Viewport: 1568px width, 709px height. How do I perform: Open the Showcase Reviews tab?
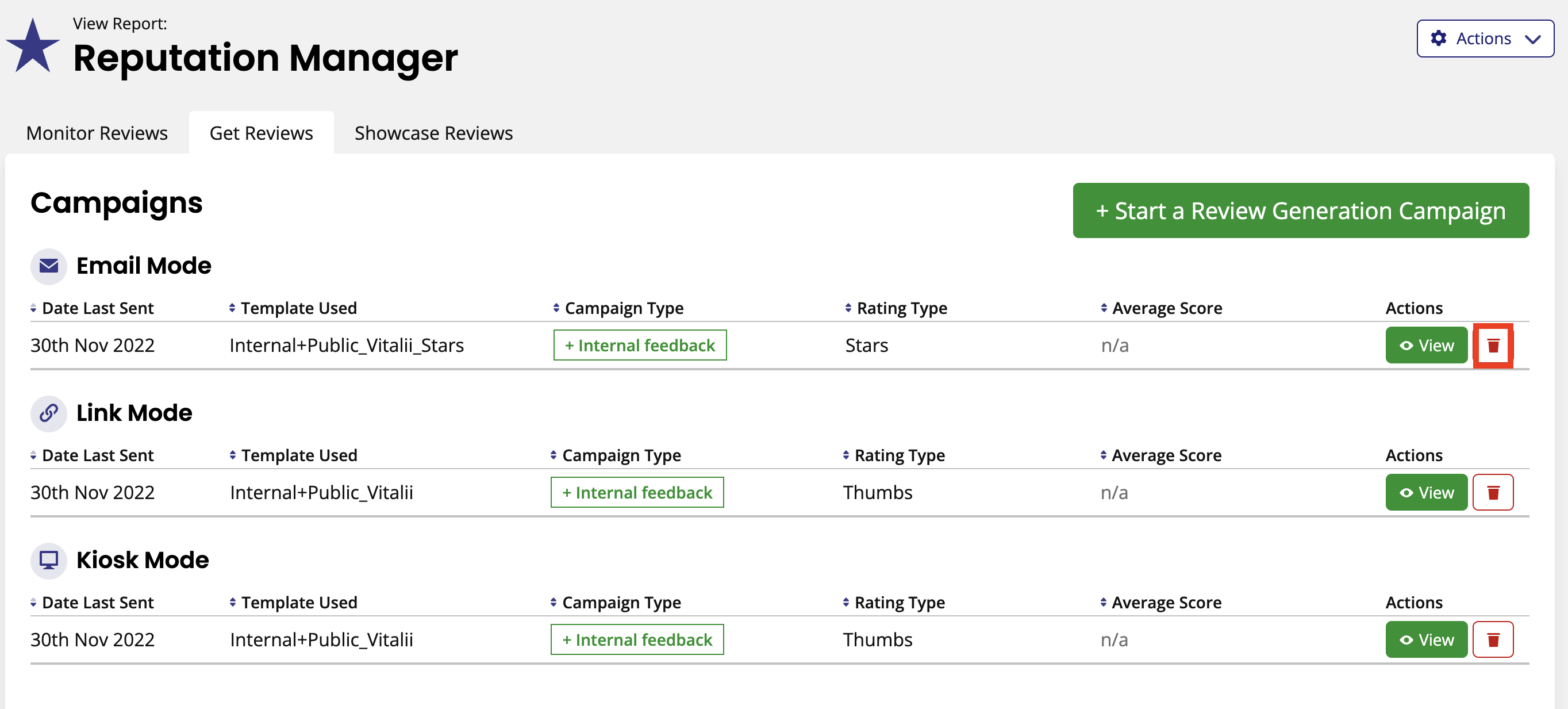point(433,133)
